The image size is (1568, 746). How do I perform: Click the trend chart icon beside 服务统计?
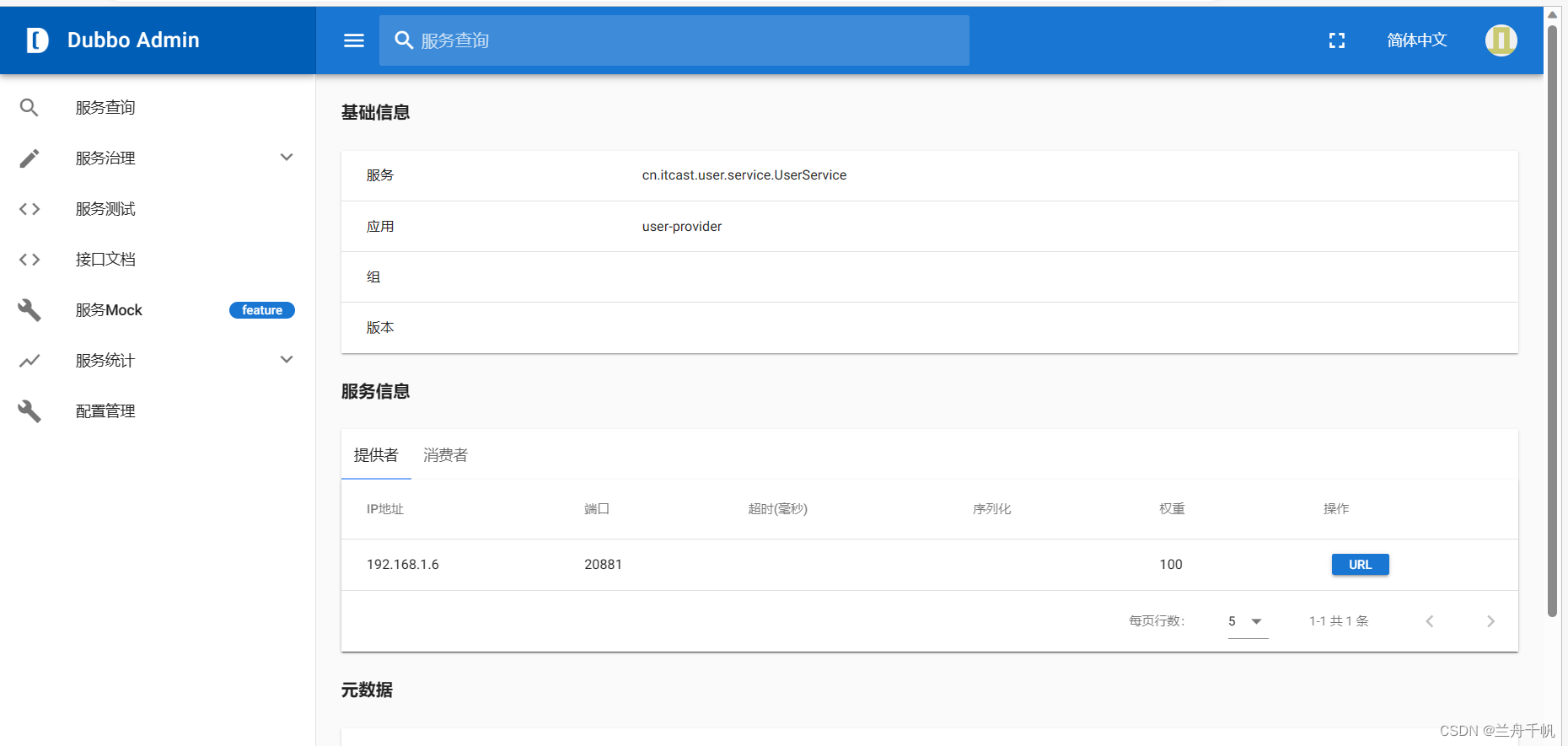(30, 360)
